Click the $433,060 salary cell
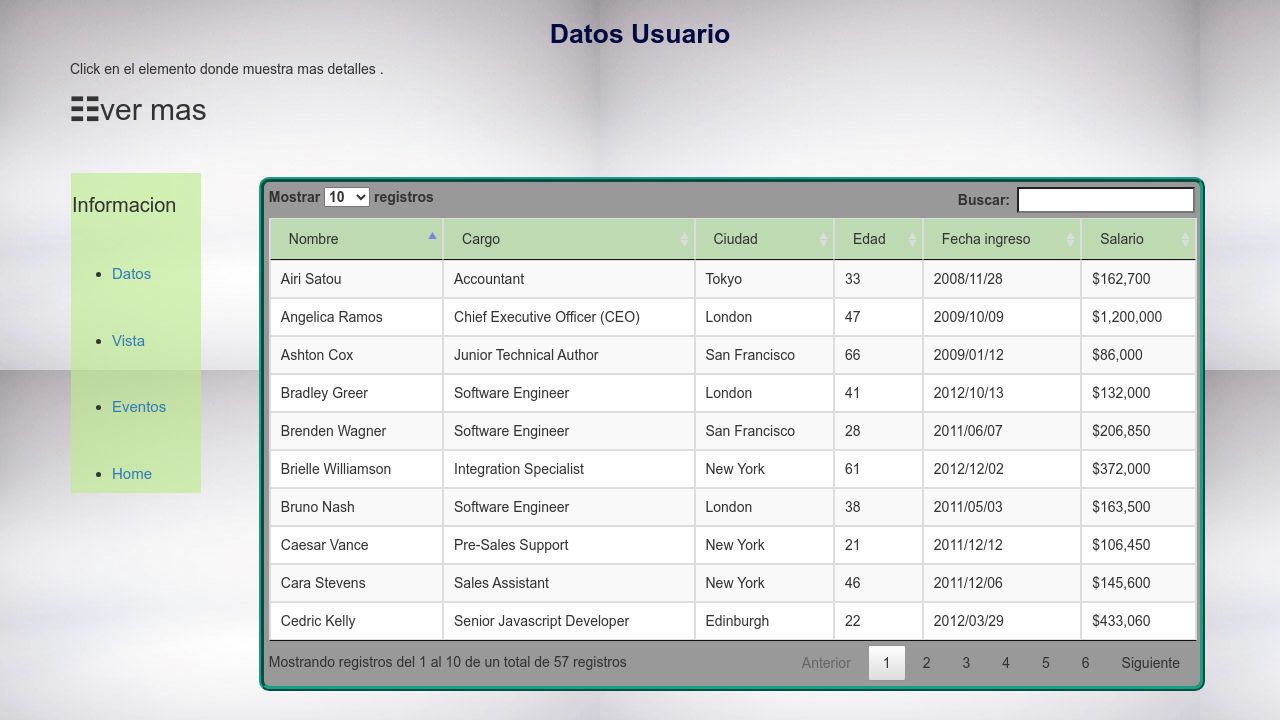Image resolution: width=1280 pixels, height=720 pixels. [1138, 621]
